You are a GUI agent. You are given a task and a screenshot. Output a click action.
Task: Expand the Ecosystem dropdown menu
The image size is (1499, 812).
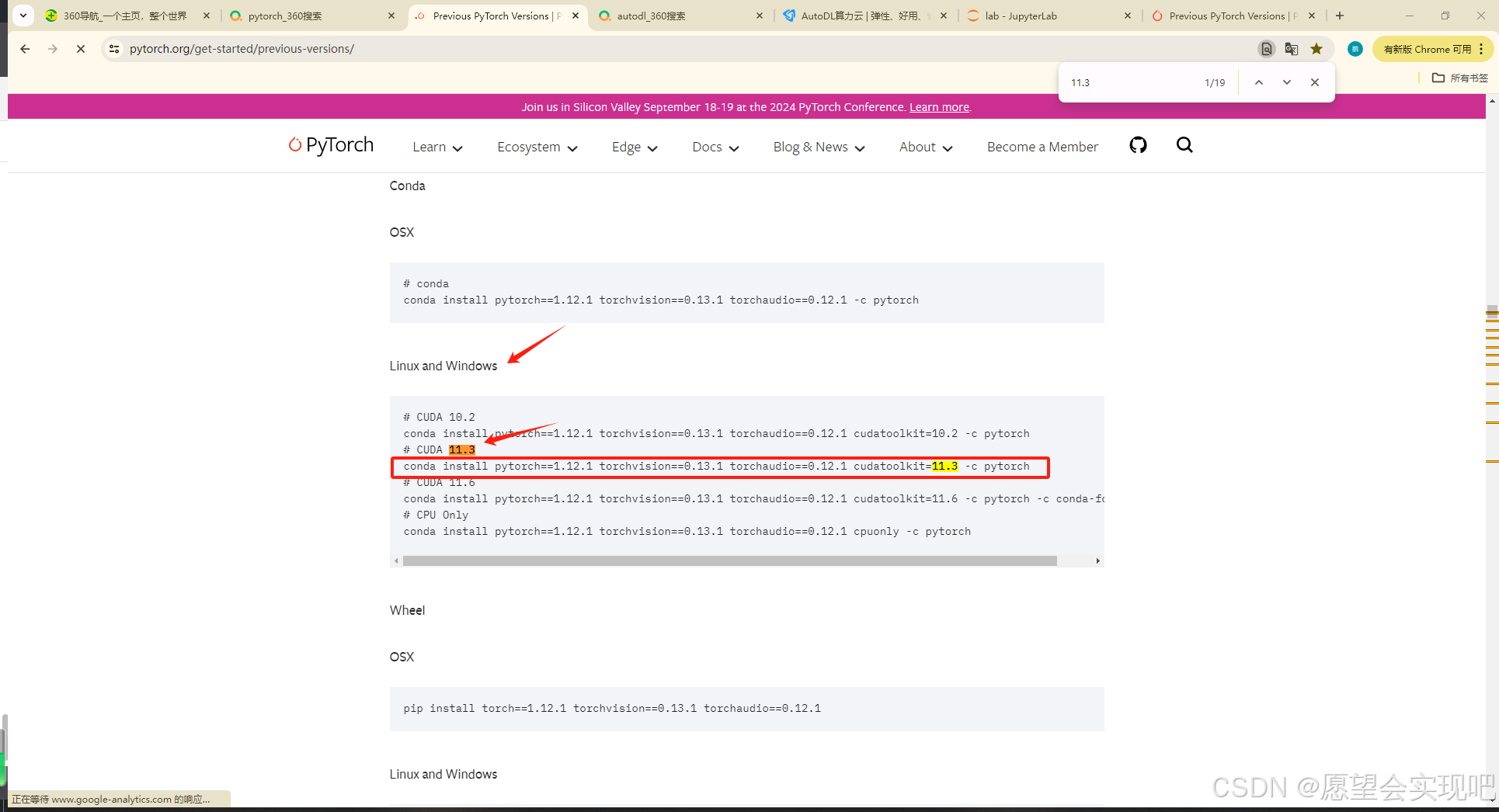click(537, 147)
